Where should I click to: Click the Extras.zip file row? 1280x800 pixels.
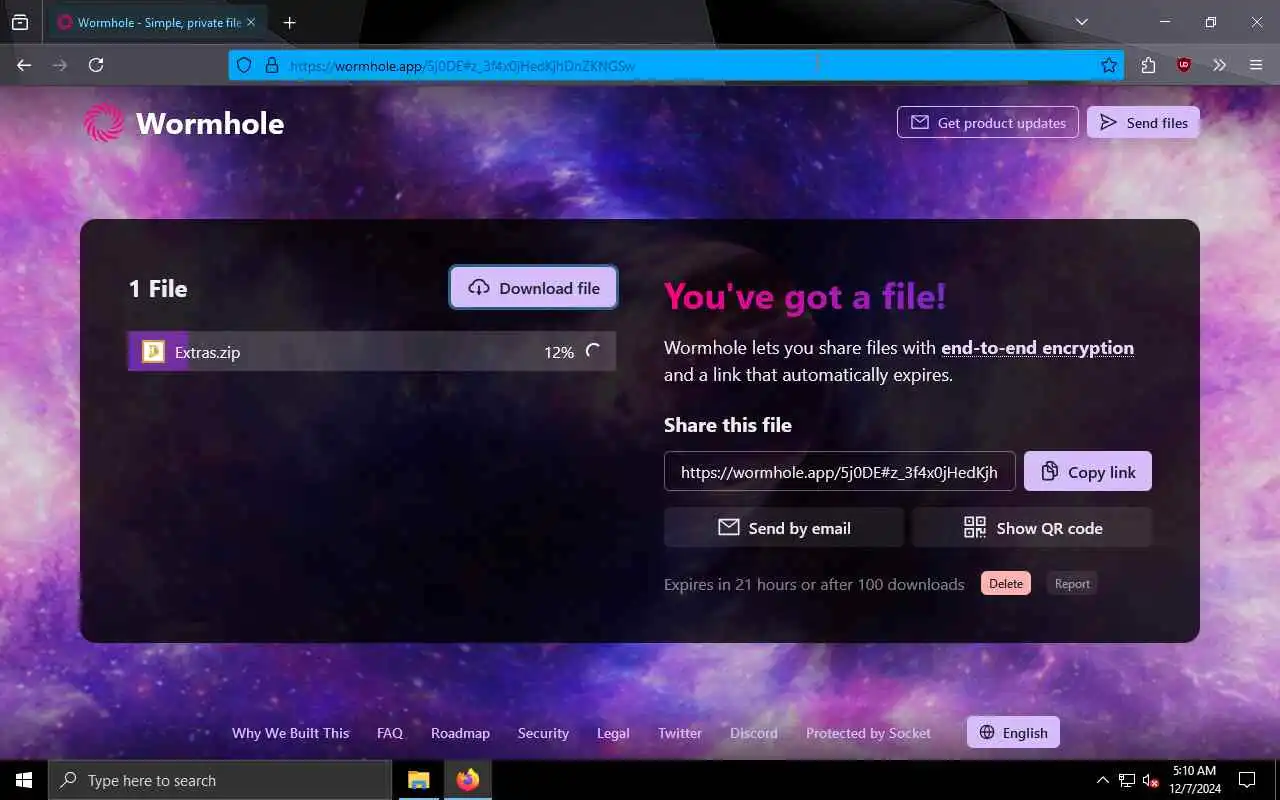click(372, 352)
